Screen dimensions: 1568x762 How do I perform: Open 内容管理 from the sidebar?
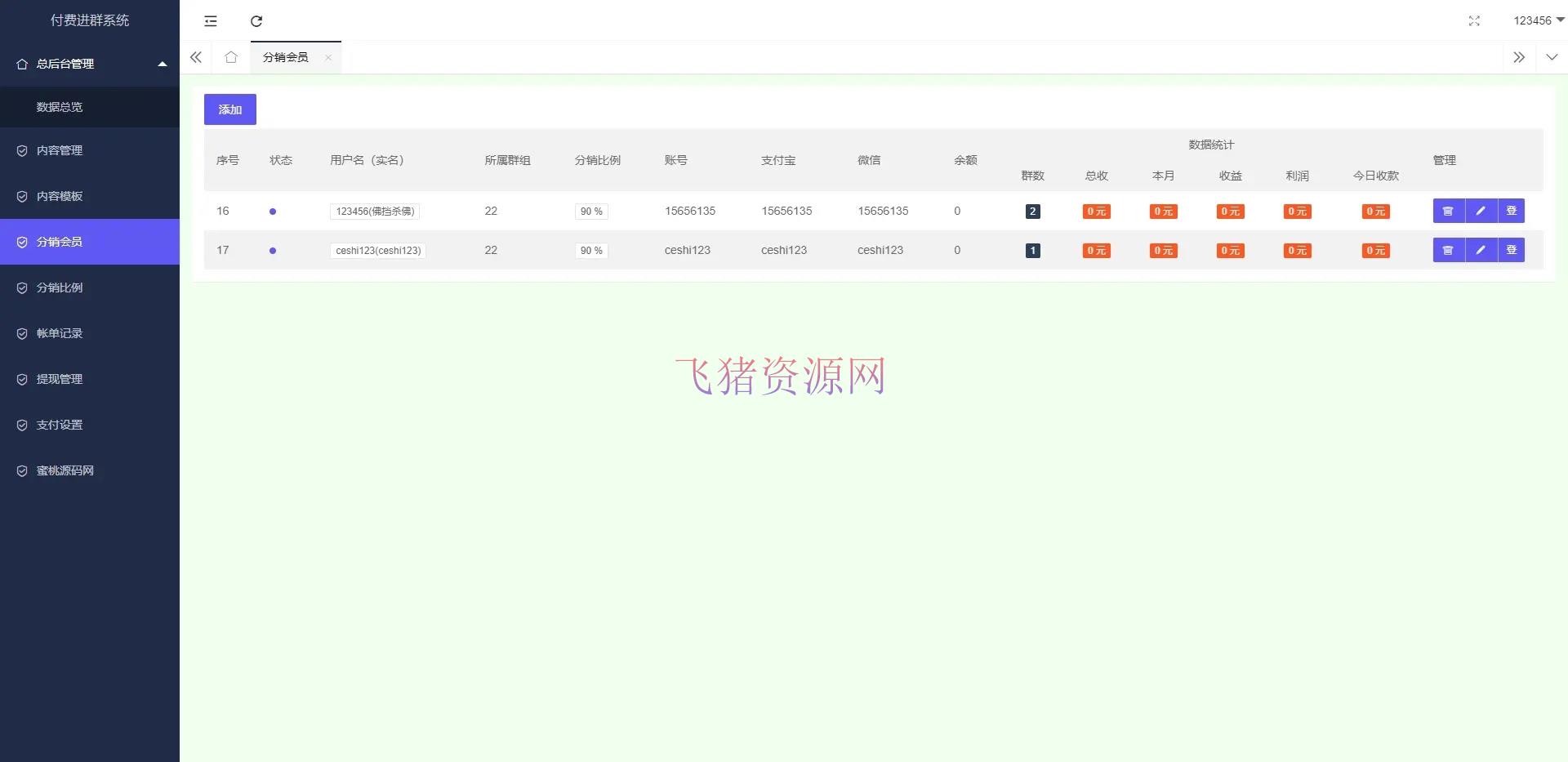click(59, 150)
